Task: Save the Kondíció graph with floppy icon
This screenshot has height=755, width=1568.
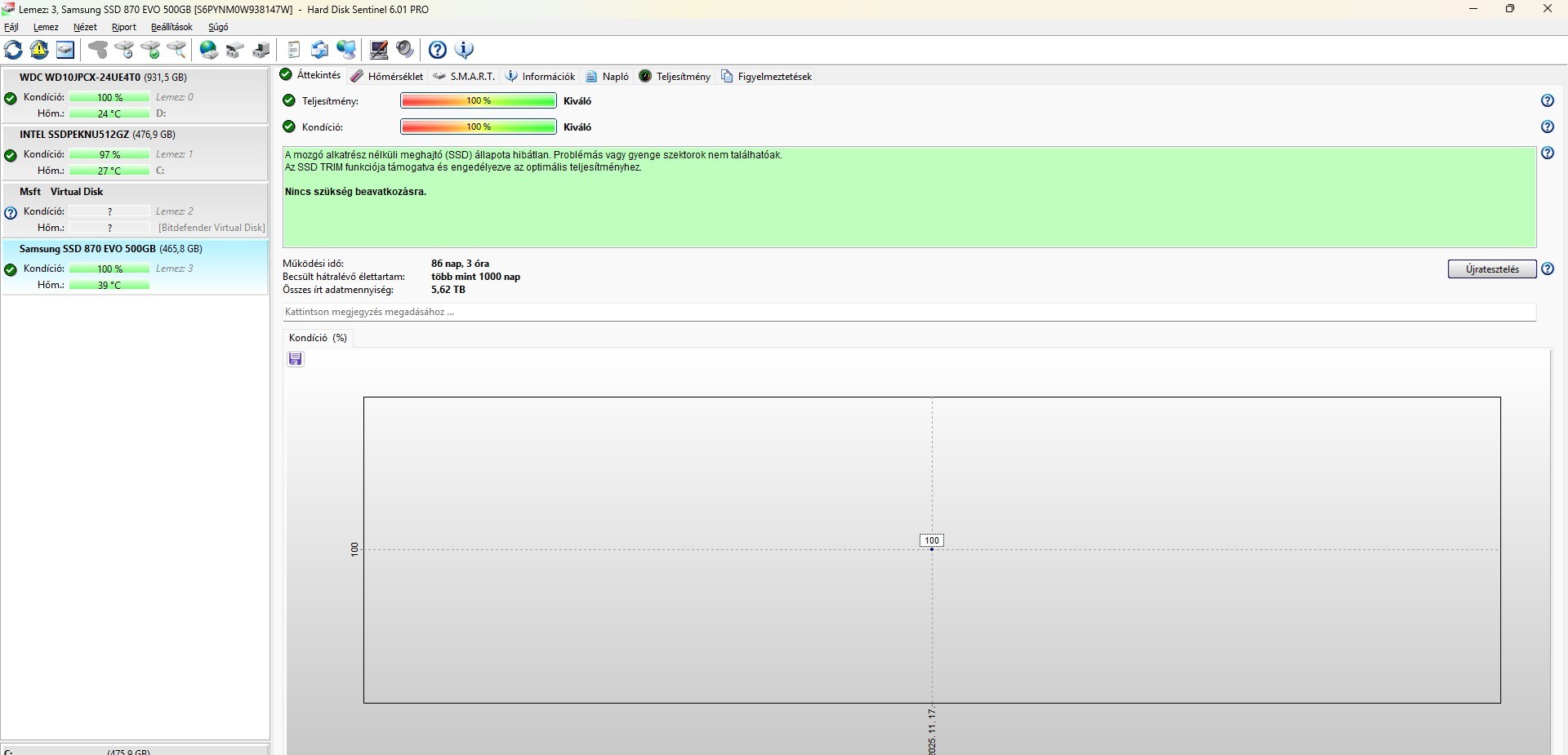Action: (x=296, y=359)
